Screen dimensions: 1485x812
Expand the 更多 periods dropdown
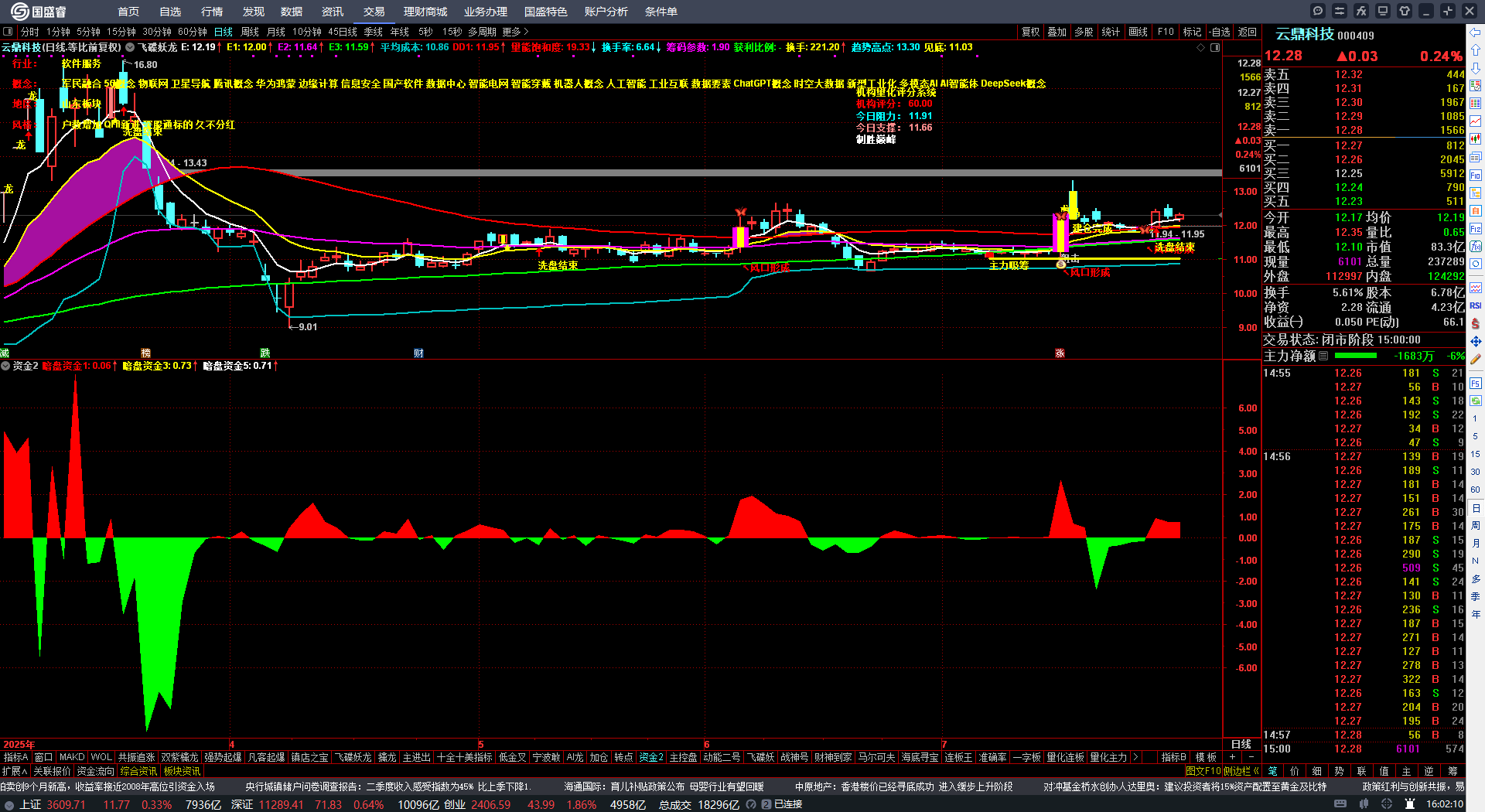pos(515,32)
